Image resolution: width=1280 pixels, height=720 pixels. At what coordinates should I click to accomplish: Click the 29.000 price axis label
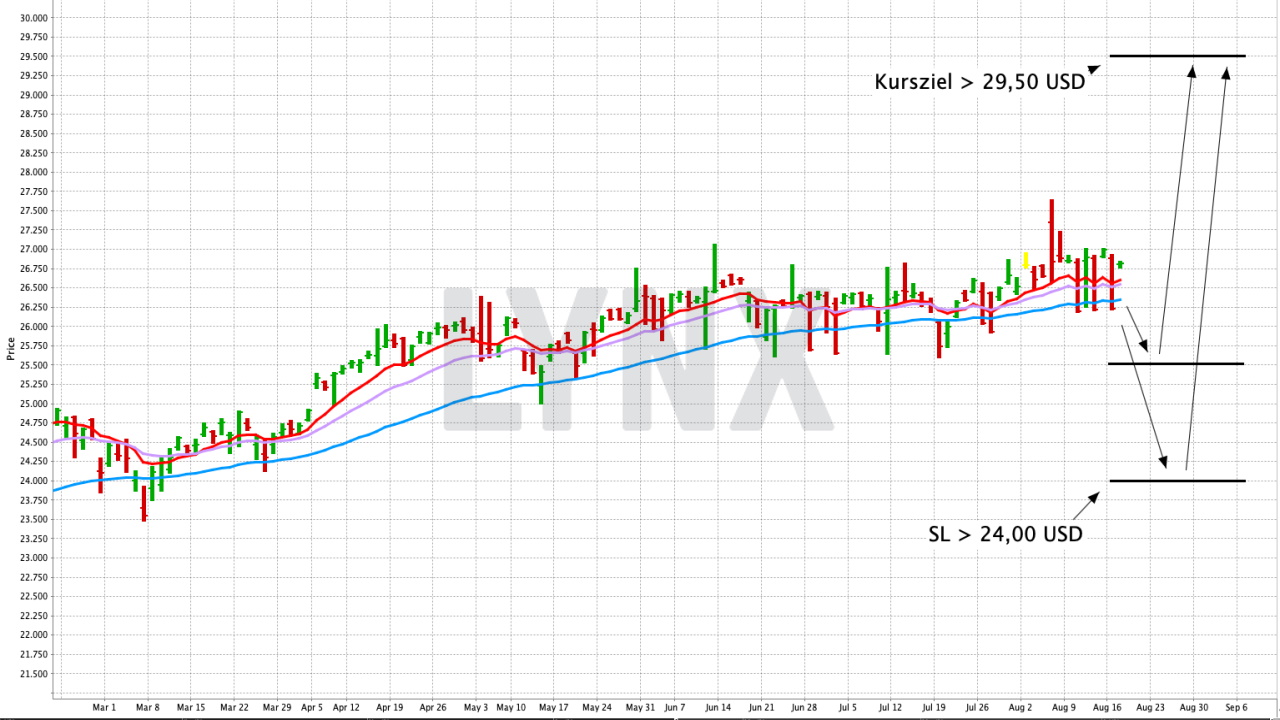click(x=33, y=95)
